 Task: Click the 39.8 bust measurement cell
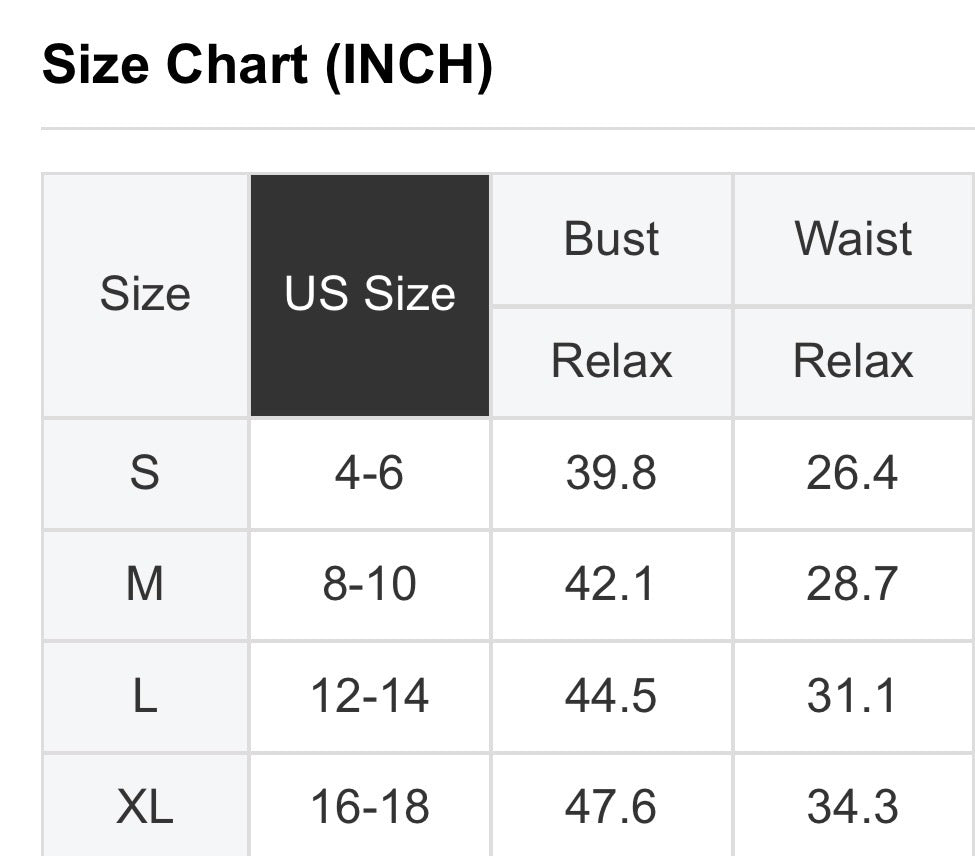tap(611, 473)
